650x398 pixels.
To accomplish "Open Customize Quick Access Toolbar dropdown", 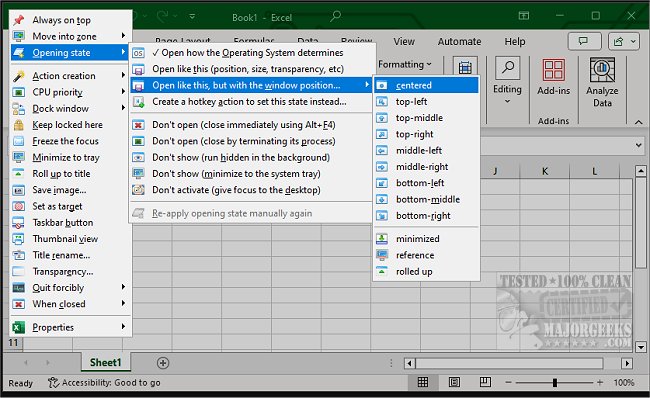I will tap(192, 17).
